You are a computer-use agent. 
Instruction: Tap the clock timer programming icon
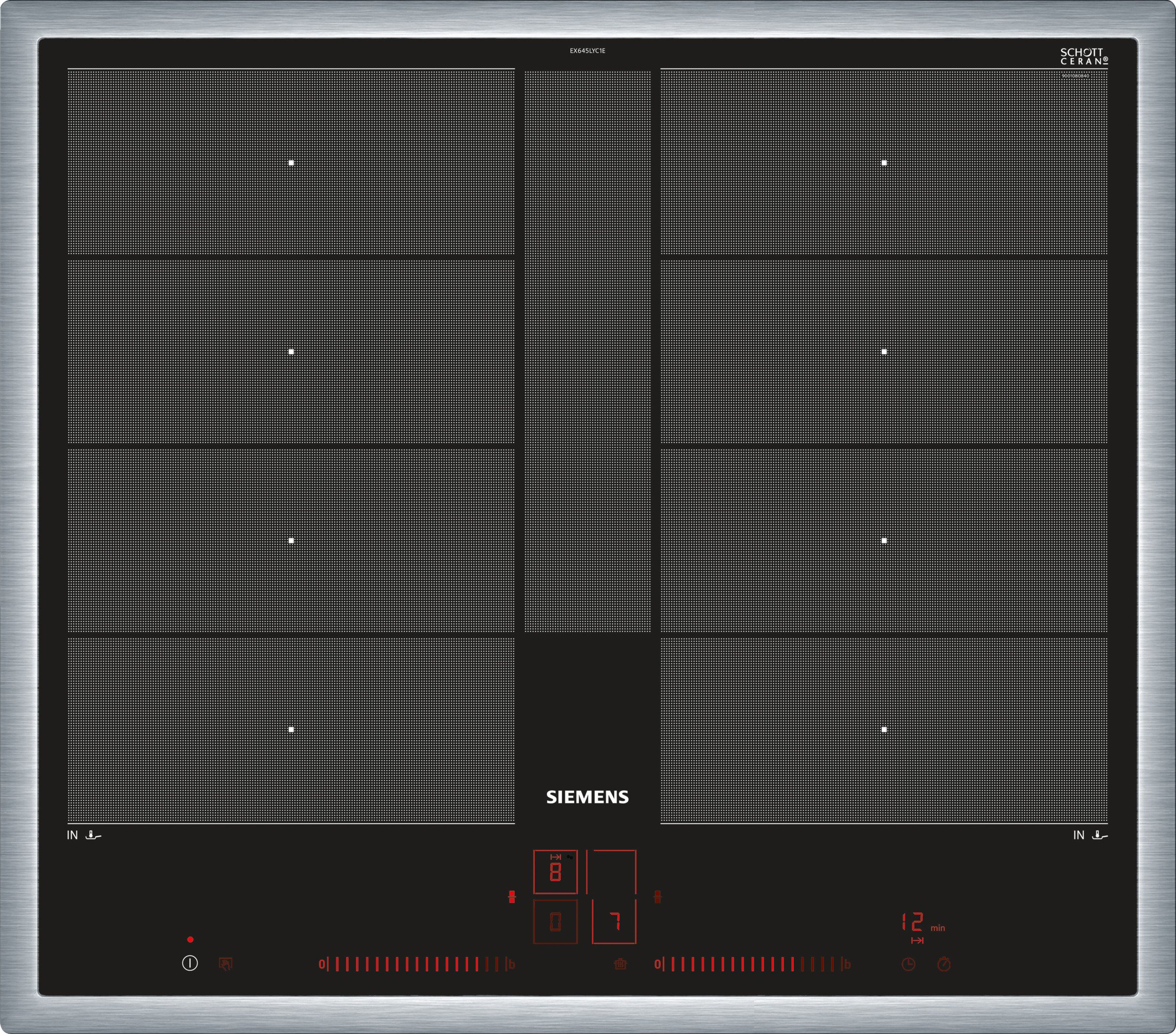coord(908,964)
